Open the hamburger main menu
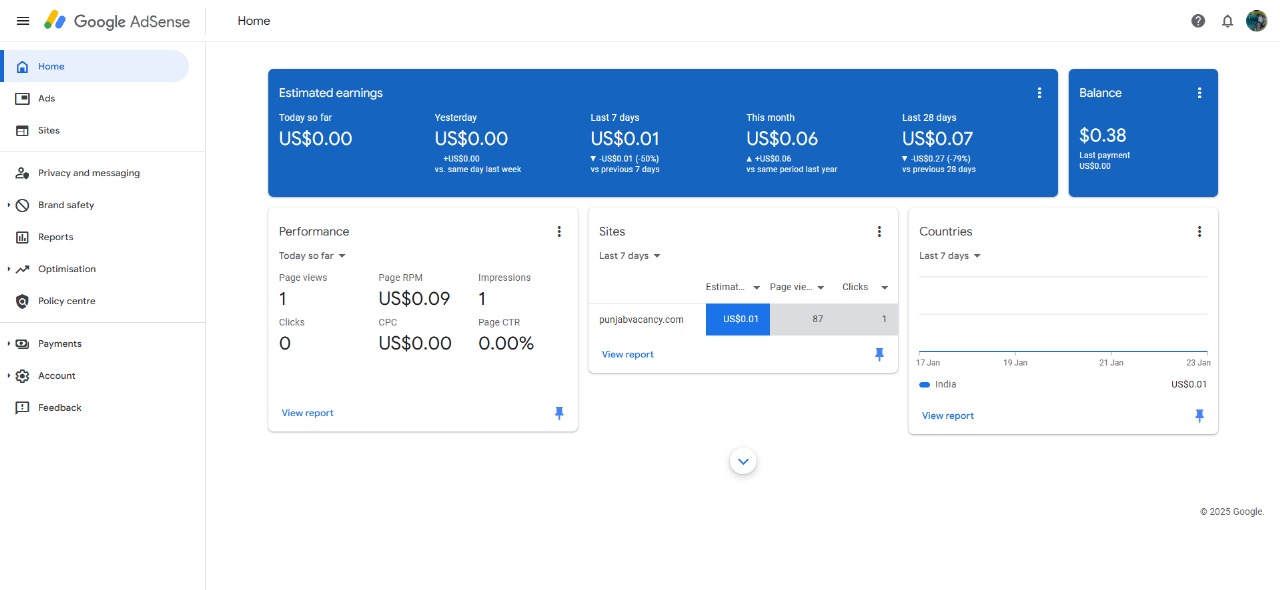Viewport: 1280px width, 590px height. 23,21
